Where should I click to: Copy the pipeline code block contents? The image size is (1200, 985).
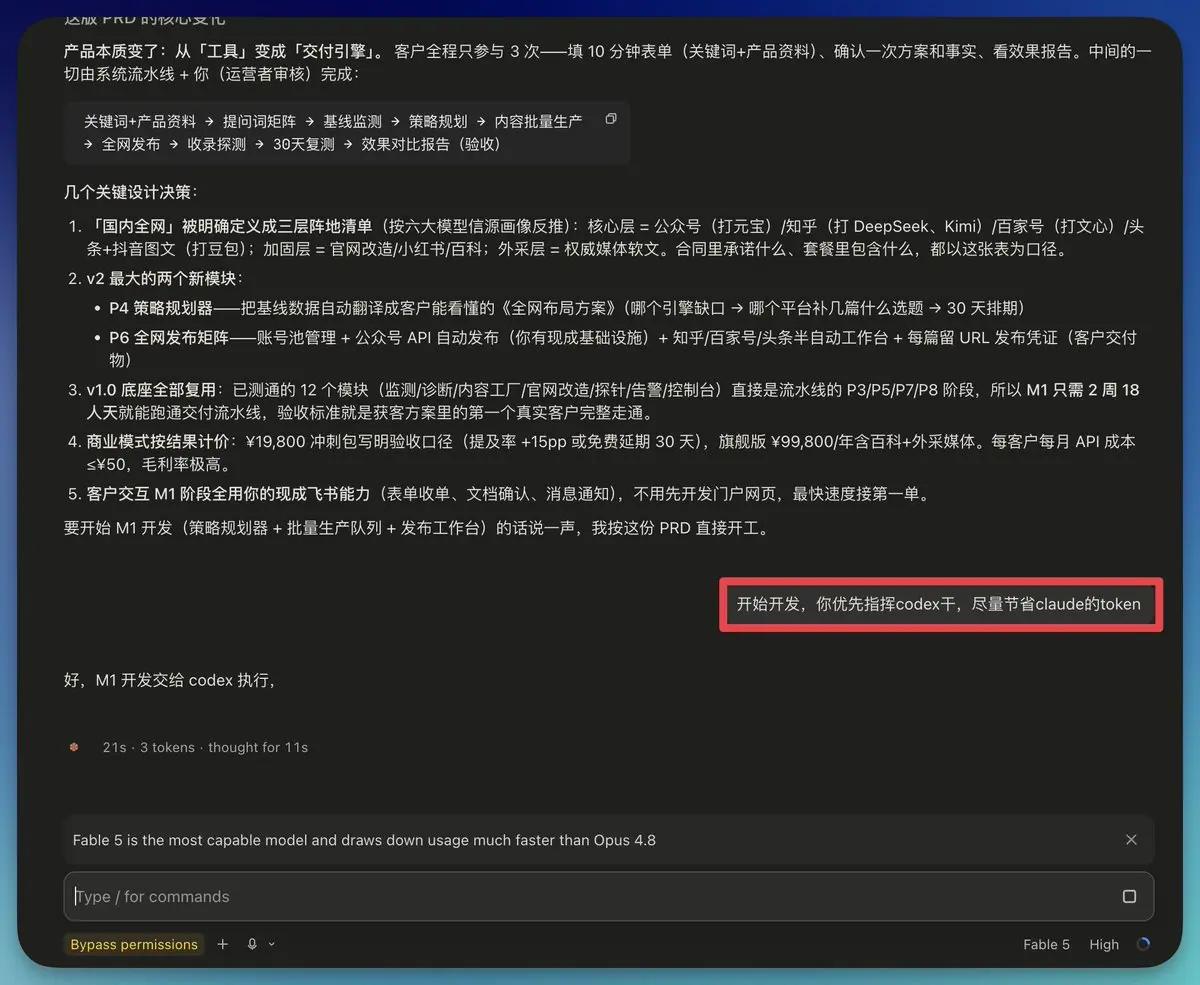tap(611, 119)
